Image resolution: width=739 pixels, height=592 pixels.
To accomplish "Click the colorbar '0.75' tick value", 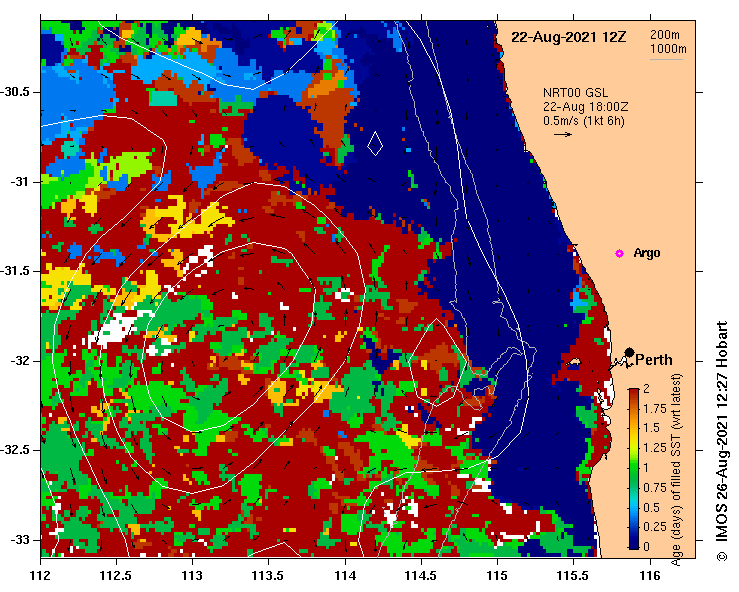I will 655,487.
